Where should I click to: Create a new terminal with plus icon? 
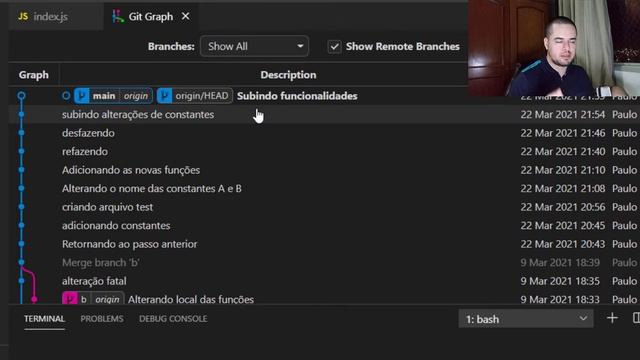point(612,318)
